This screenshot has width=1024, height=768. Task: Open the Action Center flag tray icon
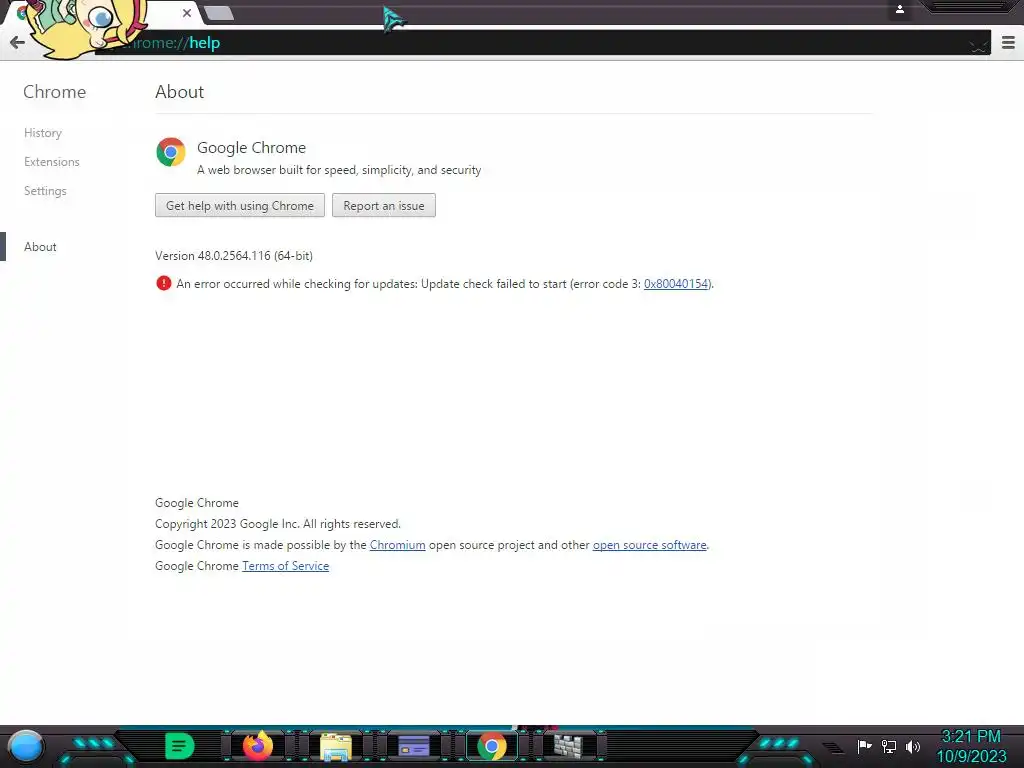click(864, 746)
